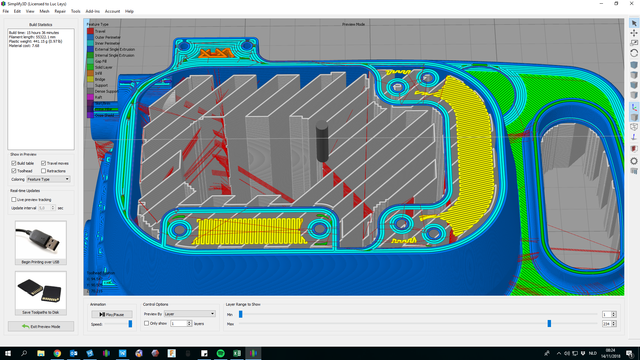Click the Min layer number field

pyautogui.click(x=607, y=314)
